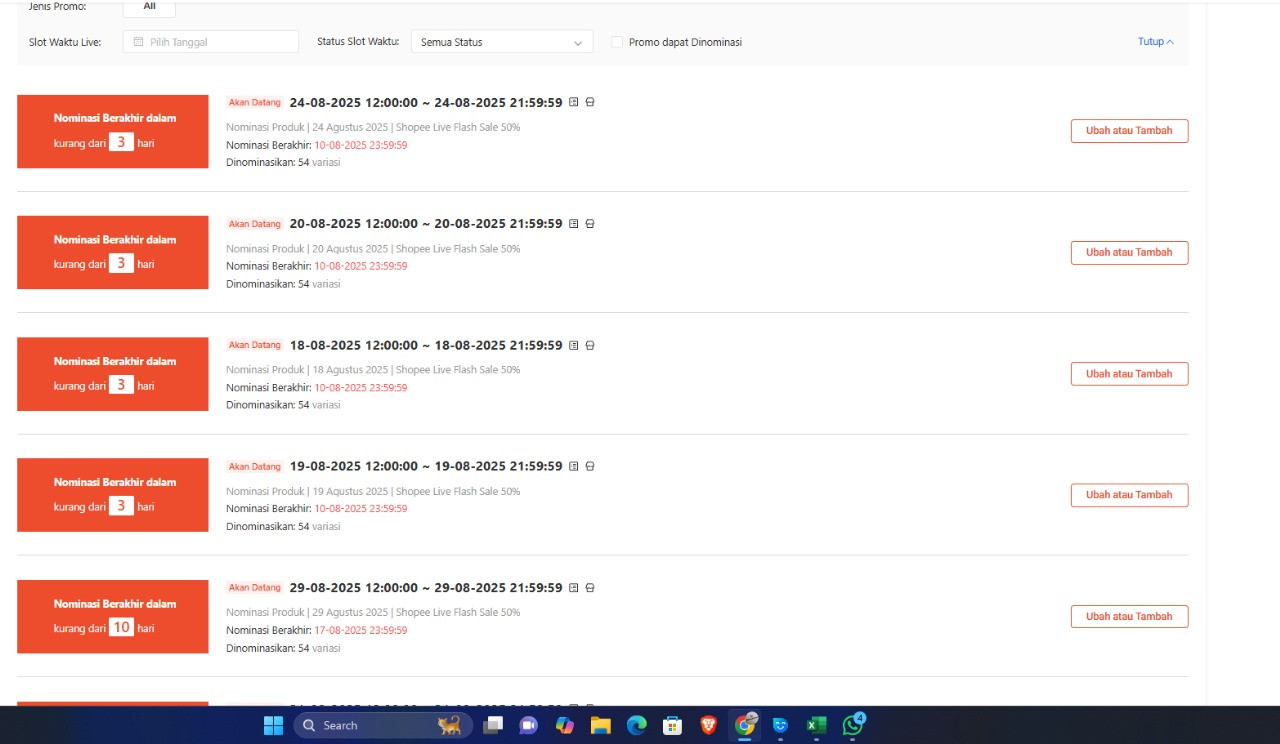The image size is (1280, 744).
Task: Click the 19-08-2025 12:00:00 slot heading
Action: coord(426,466)
